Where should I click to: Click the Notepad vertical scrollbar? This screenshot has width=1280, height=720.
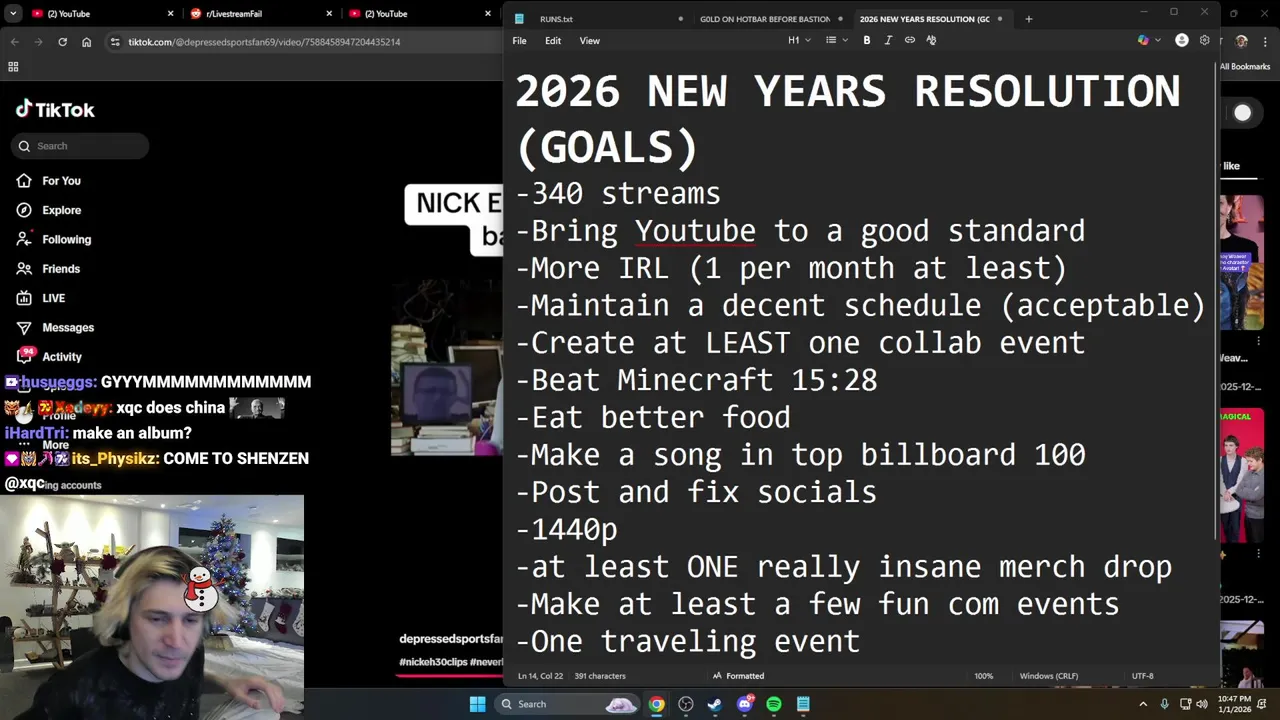click(x=1216, y=300)
